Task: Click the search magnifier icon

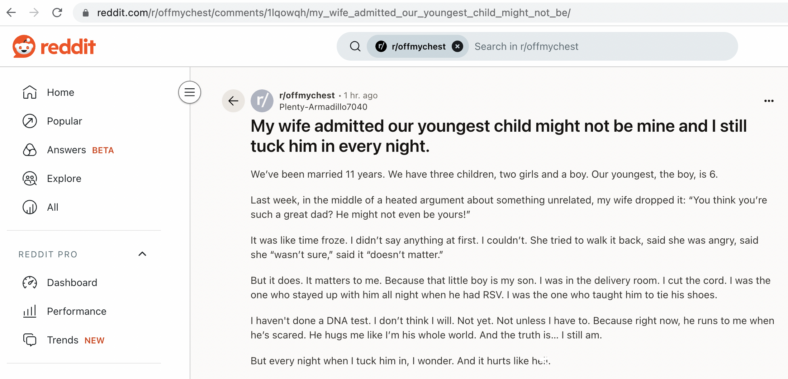Action: [x=355, y=47]
